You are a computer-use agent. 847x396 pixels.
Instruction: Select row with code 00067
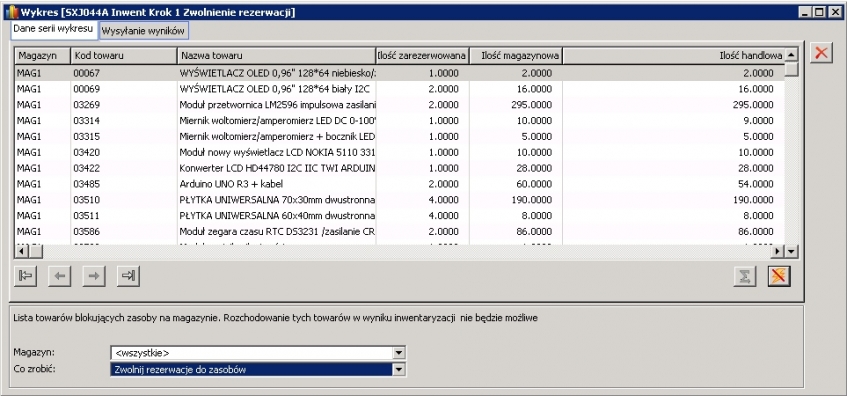click(x=400, y=73)
